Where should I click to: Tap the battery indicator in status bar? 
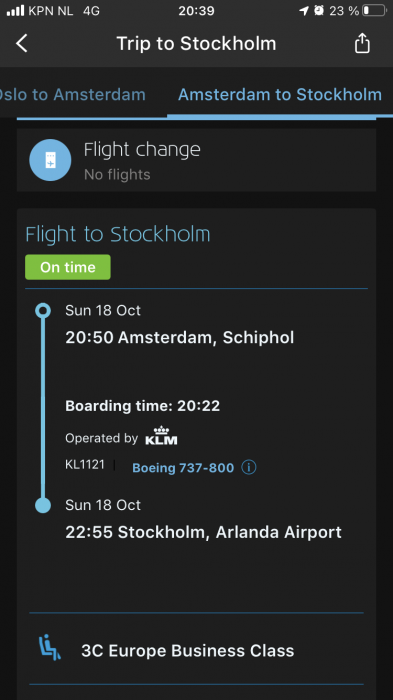tap(374, 10)
